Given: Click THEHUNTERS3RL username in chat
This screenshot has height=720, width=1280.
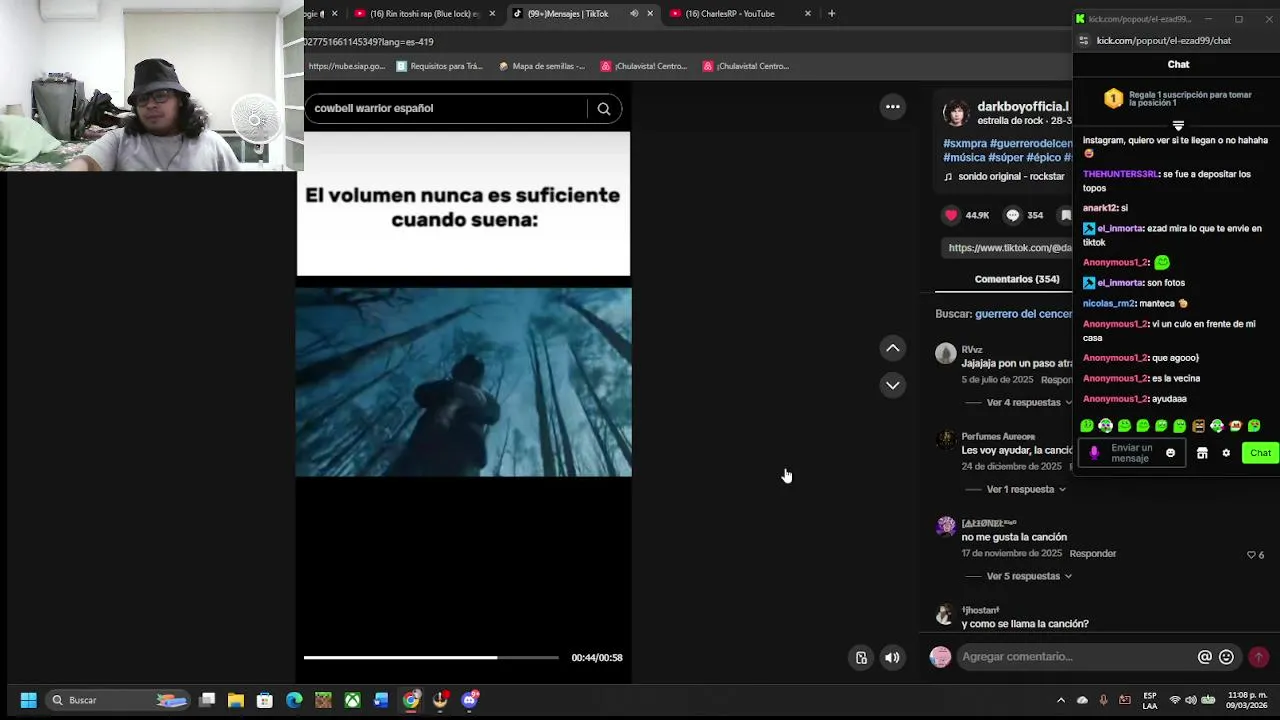Looking at the screenshot, I should pyautogui.click(x=1120, y=174).
